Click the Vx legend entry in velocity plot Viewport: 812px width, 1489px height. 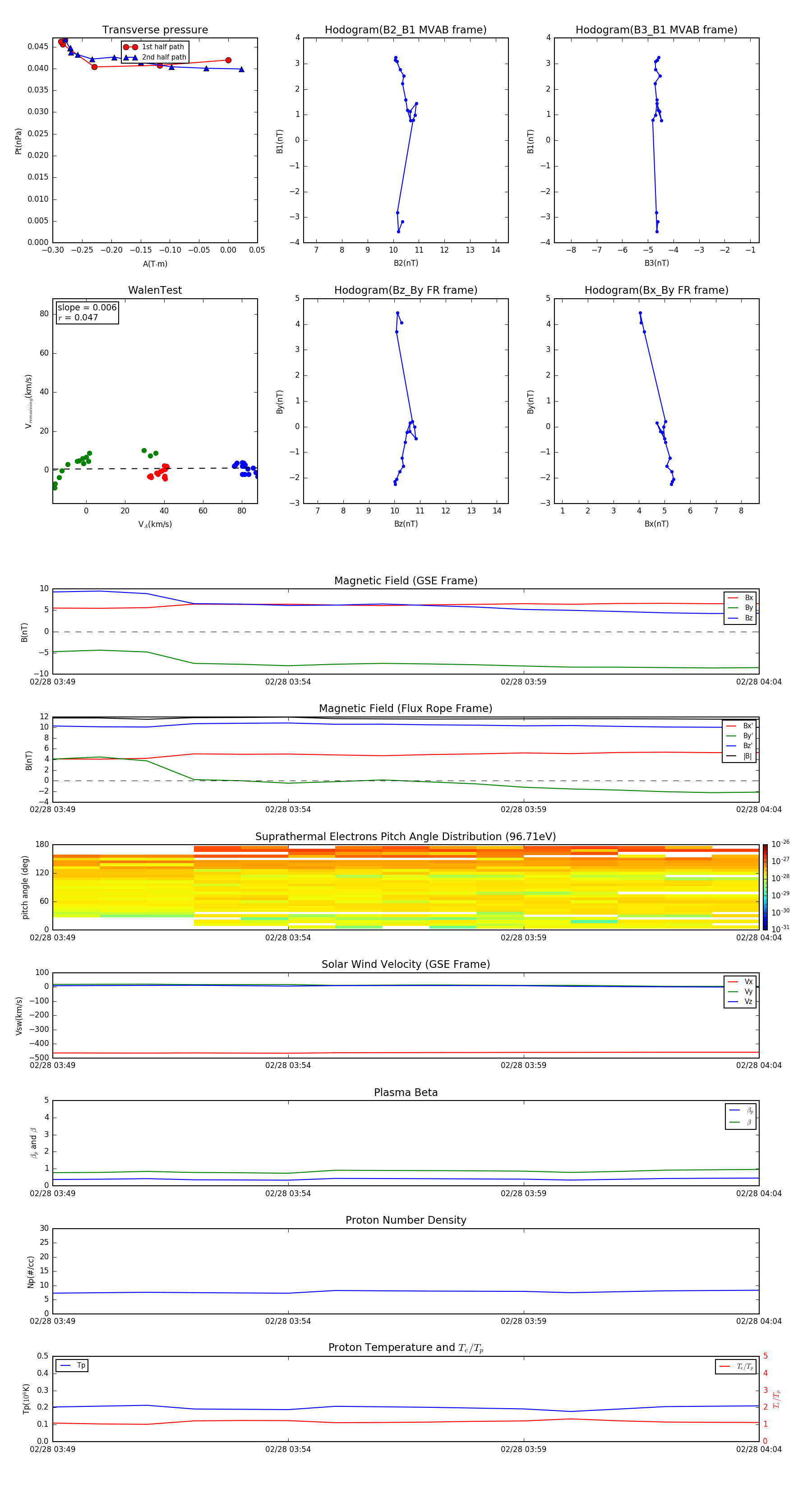coord(740,981)
